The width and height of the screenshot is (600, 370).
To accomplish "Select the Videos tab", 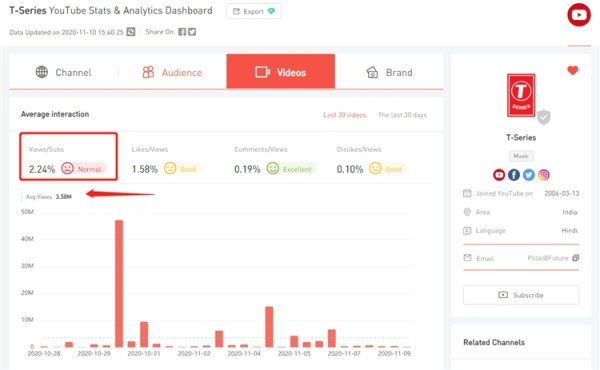I will point(280,72).
